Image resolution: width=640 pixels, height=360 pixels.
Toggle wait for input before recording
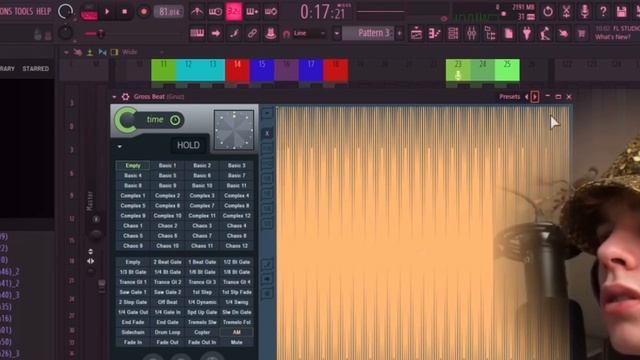tap(216, 11)
